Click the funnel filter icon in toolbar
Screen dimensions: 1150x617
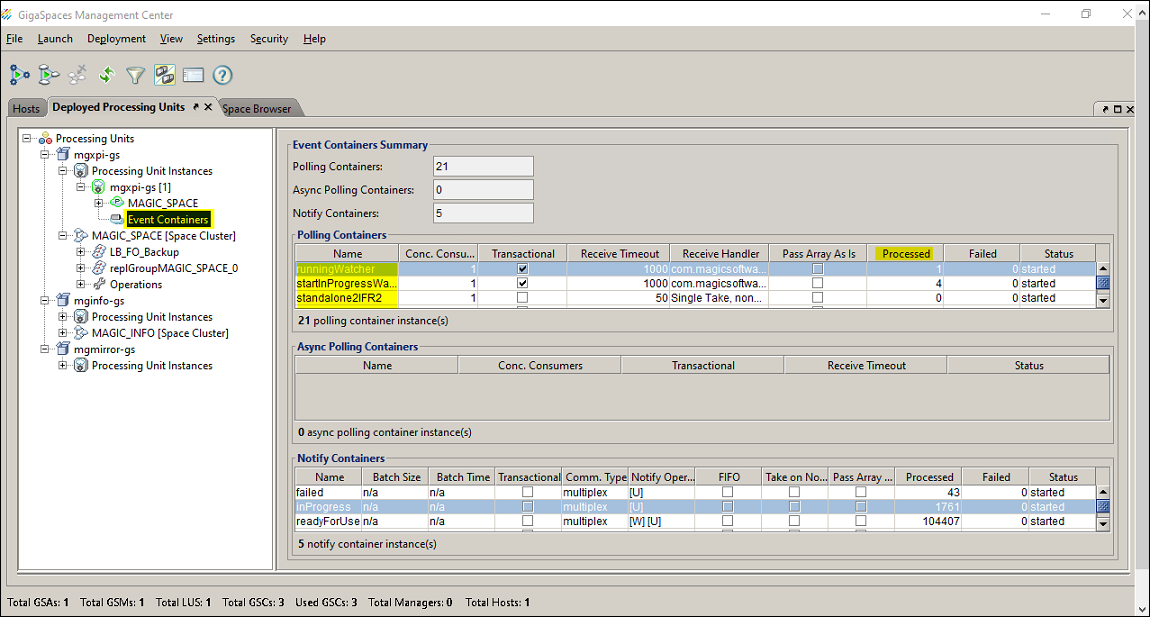[x=135, y=75]
